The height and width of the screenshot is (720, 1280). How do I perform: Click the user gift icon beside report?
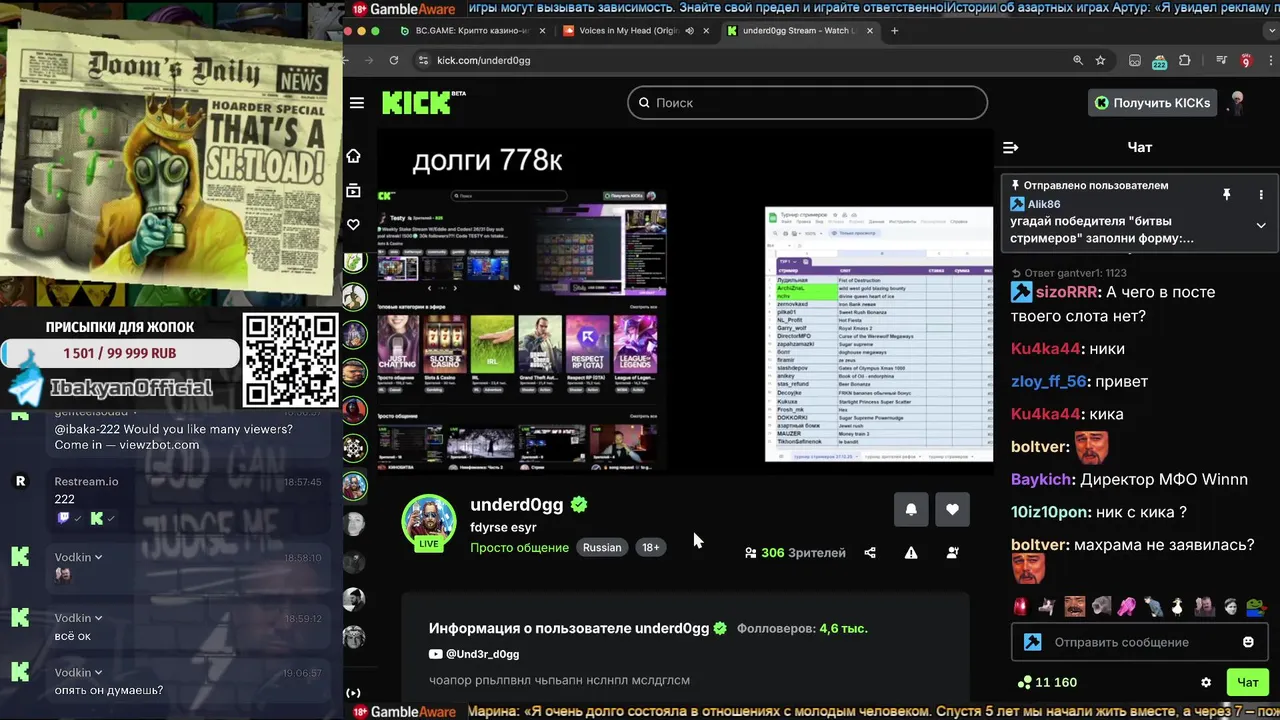pyautogui.click(x=952, y=552)
